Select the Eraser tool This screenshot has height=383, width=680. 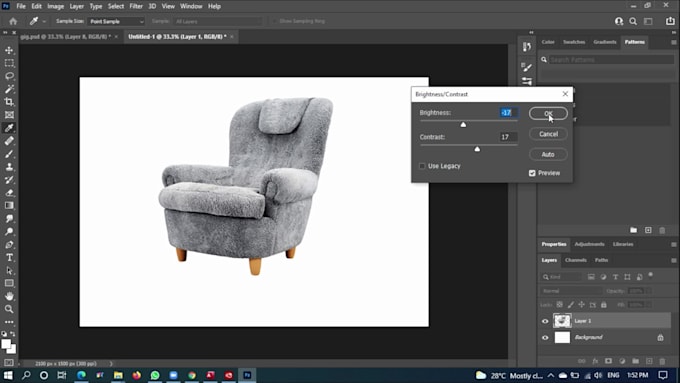coord(9,193)
